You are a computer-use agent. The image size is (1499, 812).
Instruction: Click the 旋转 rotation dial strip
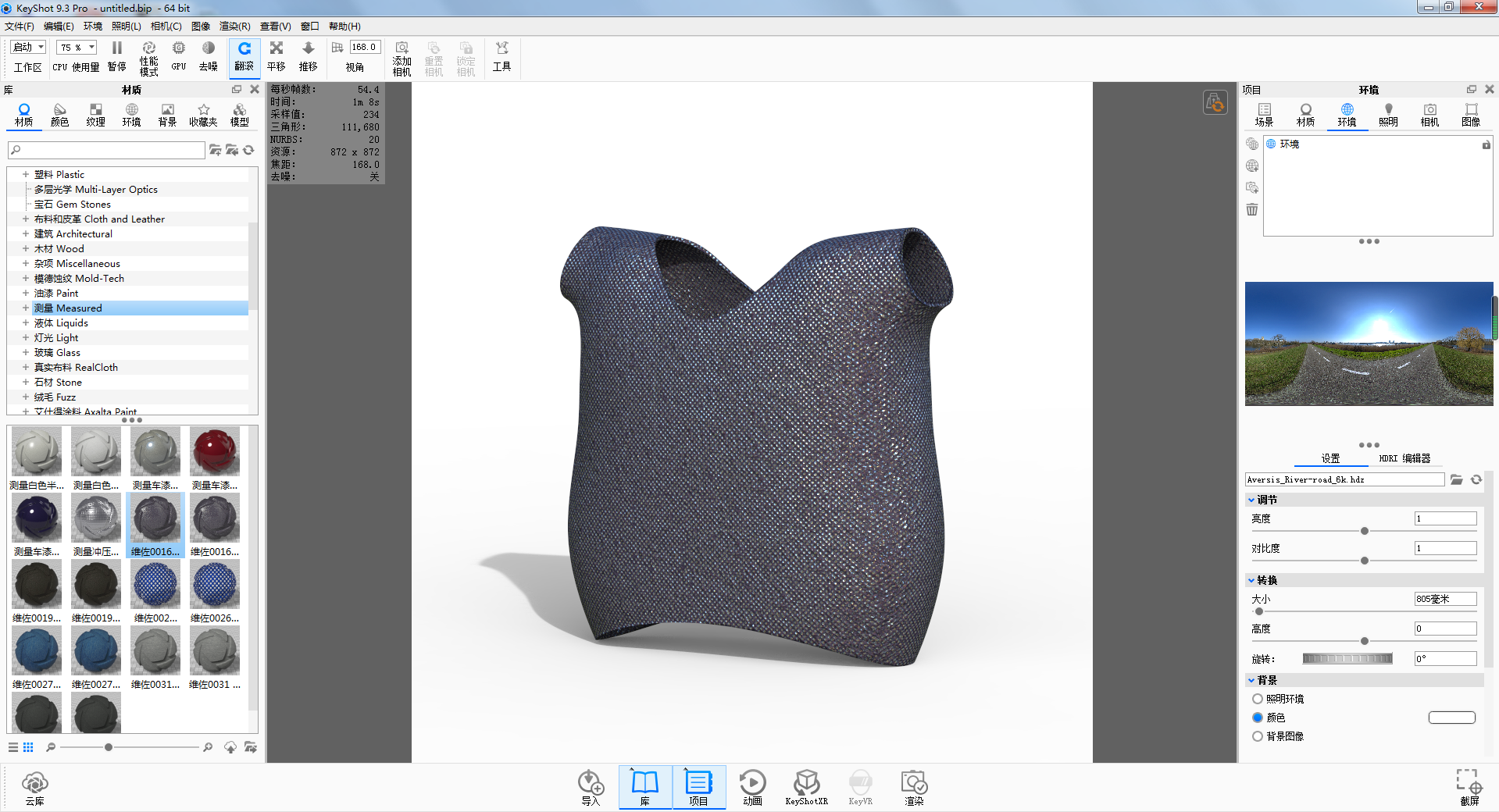point(1347,658)
